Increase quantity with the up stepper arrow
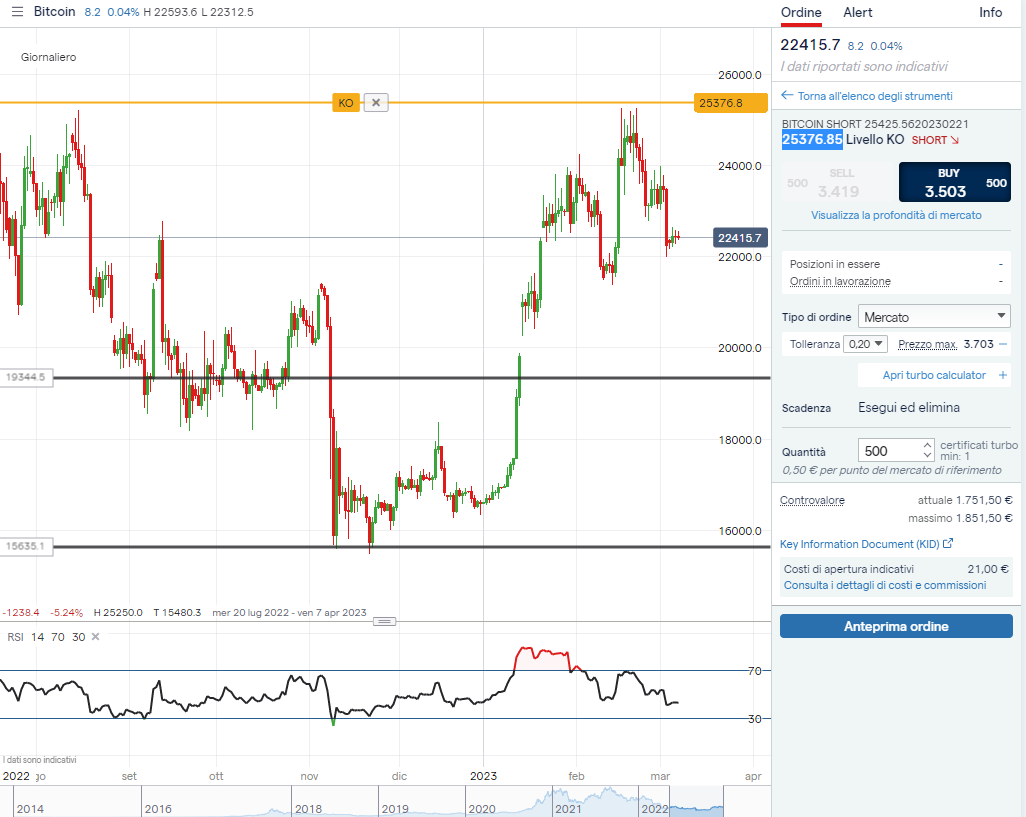This screenshot has width=1026, height=817. point(927,446)
